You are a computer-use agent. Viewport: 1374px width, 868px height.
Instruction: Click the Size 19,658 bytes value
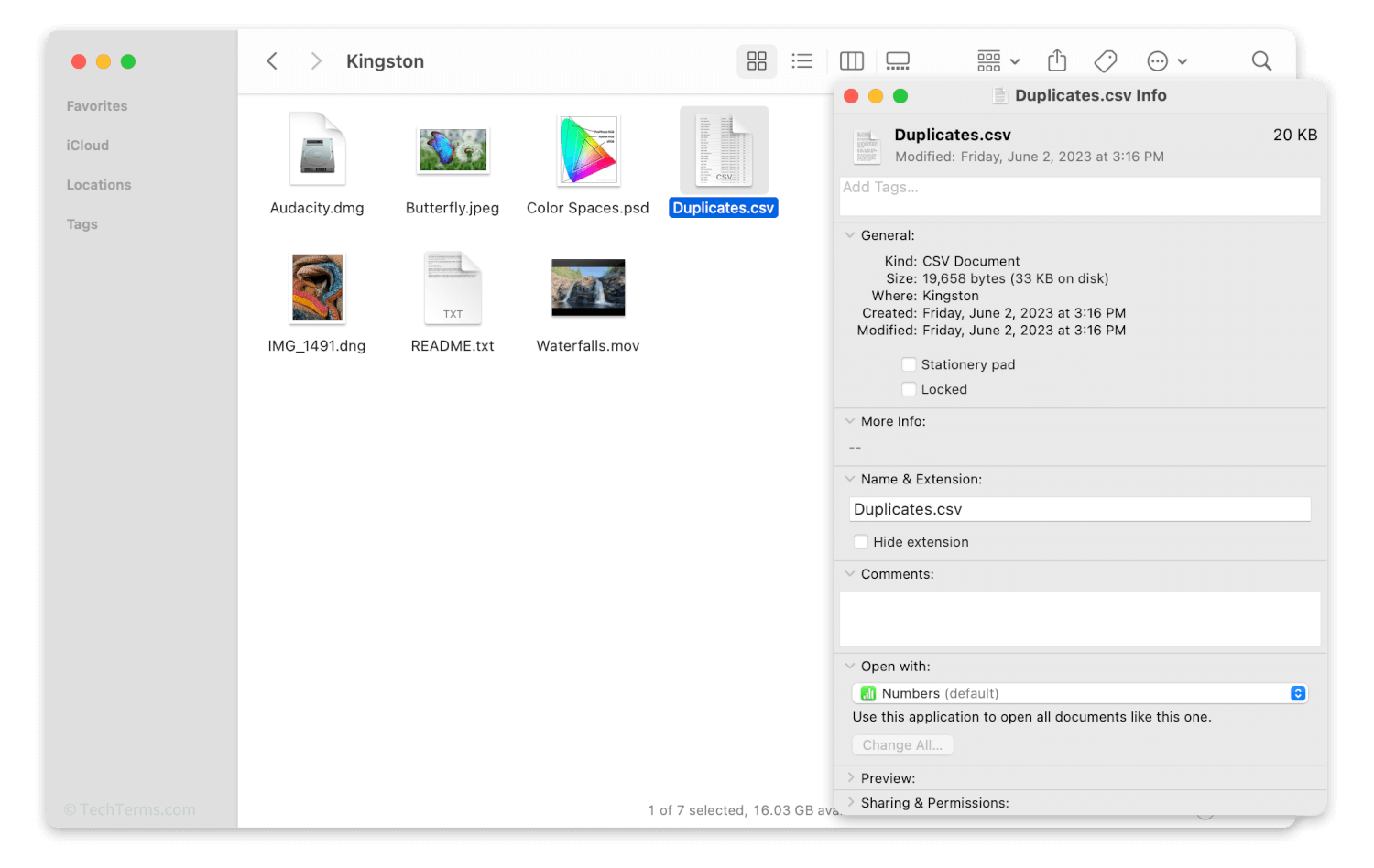click(x=1016, y=278)
